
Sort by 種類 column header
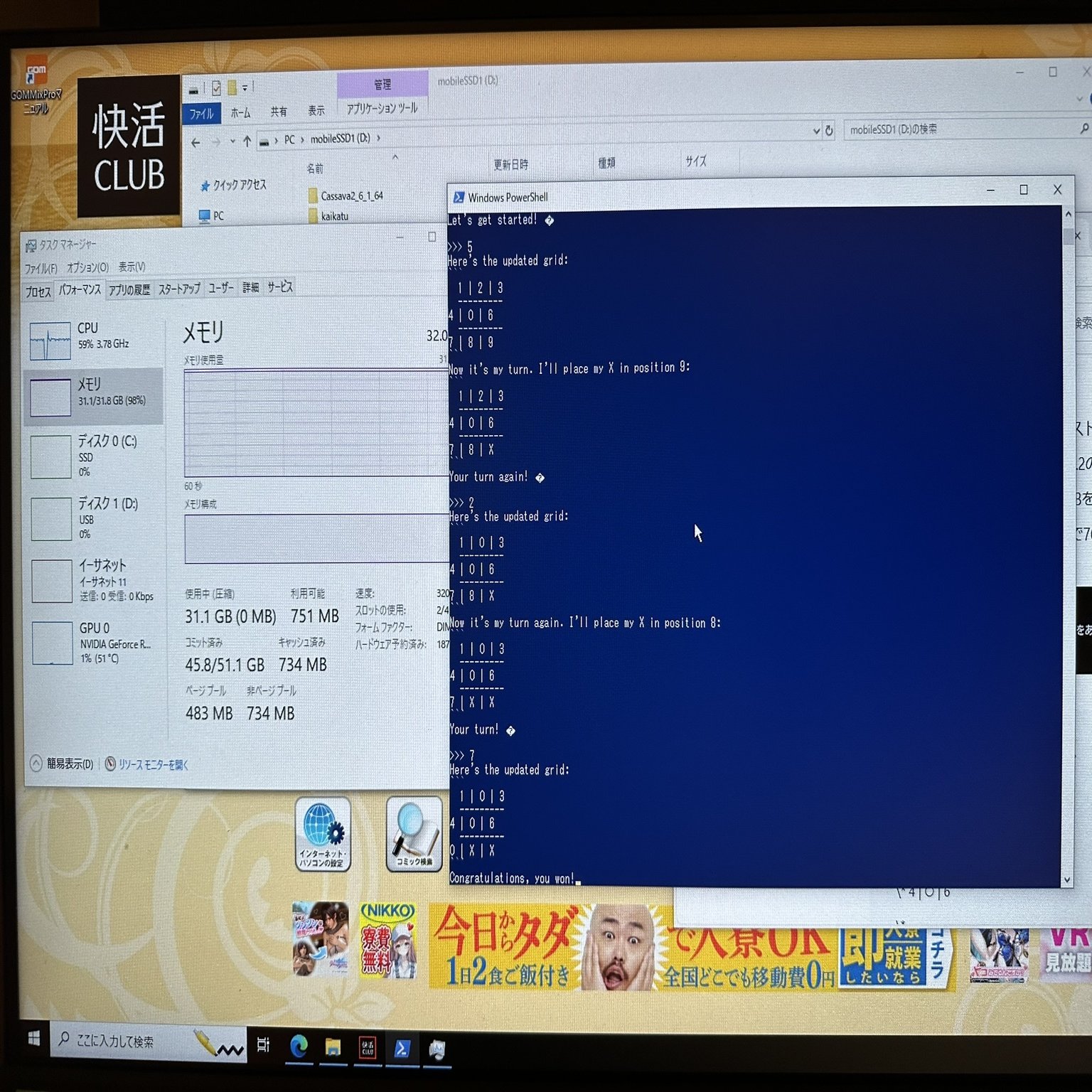point(606,164)
